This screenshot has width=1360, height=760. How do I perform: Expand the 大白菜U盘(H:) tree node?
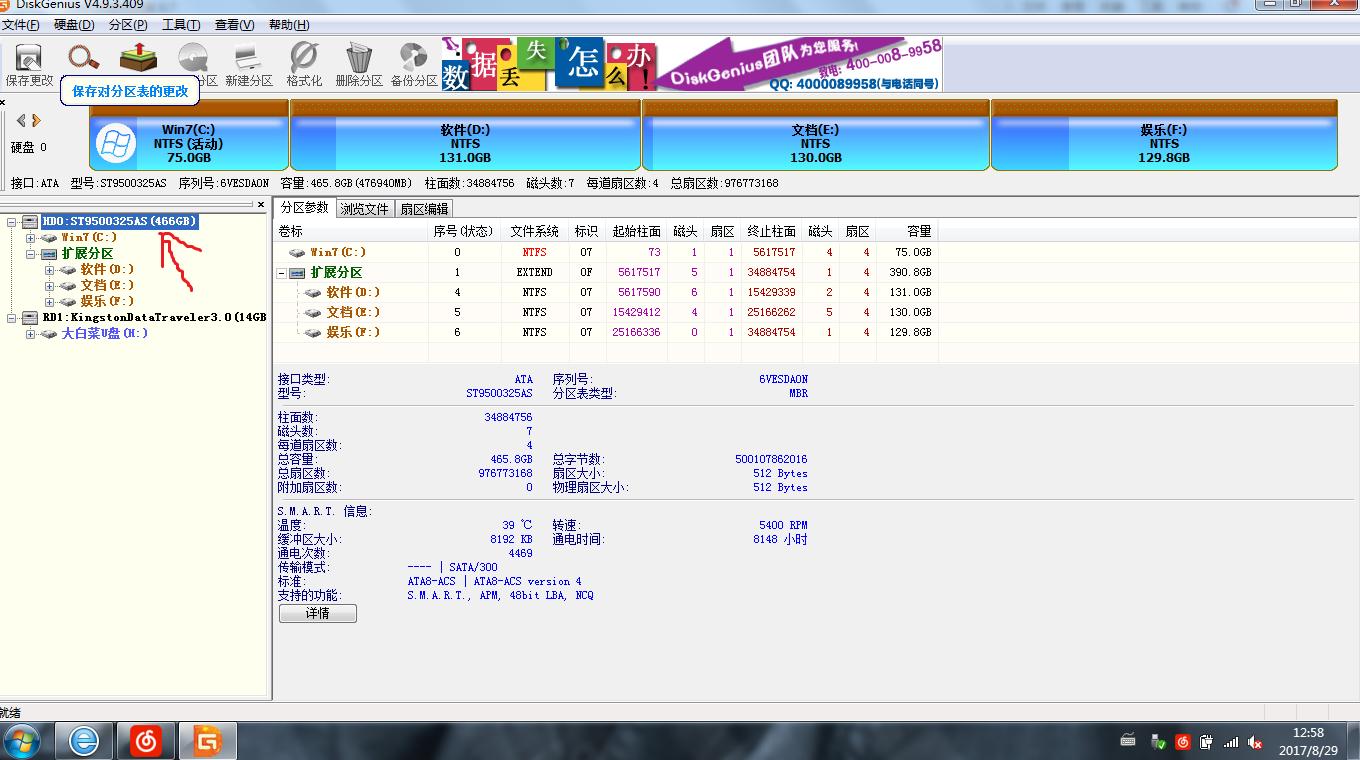click(31, 334)
